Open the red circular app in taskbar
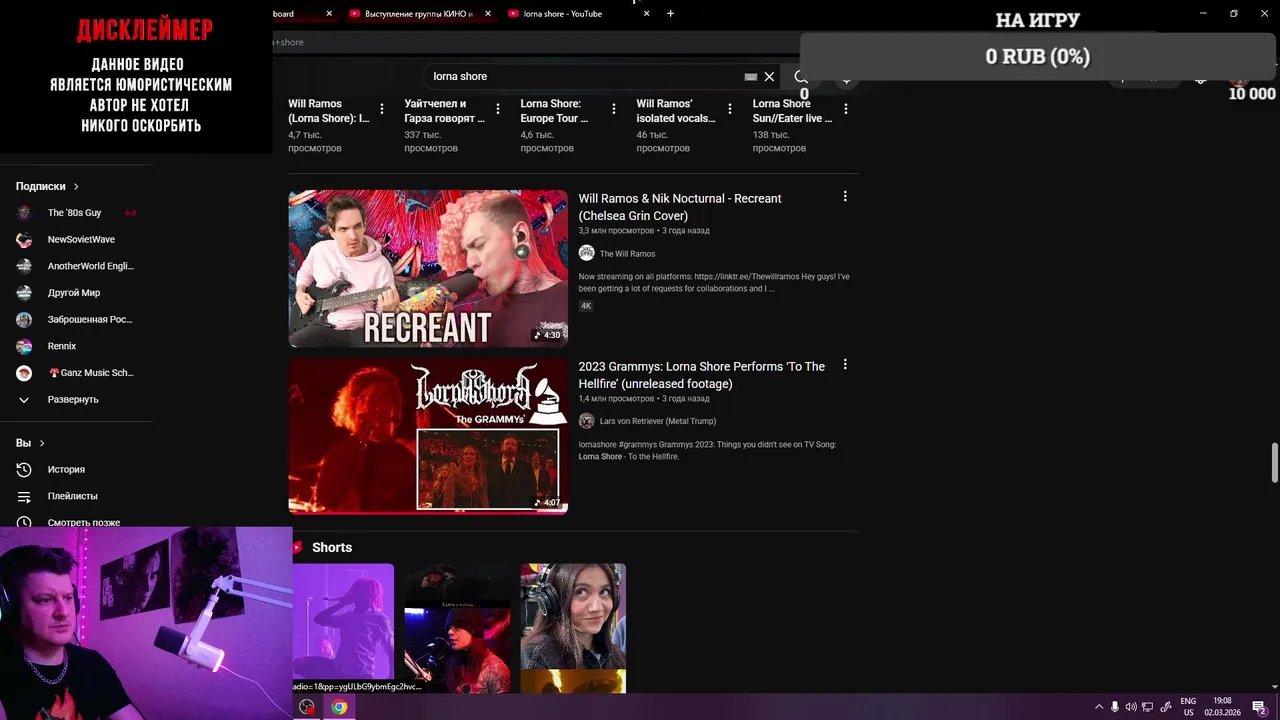Screen dimensions: 1280x720 point(307,707)
